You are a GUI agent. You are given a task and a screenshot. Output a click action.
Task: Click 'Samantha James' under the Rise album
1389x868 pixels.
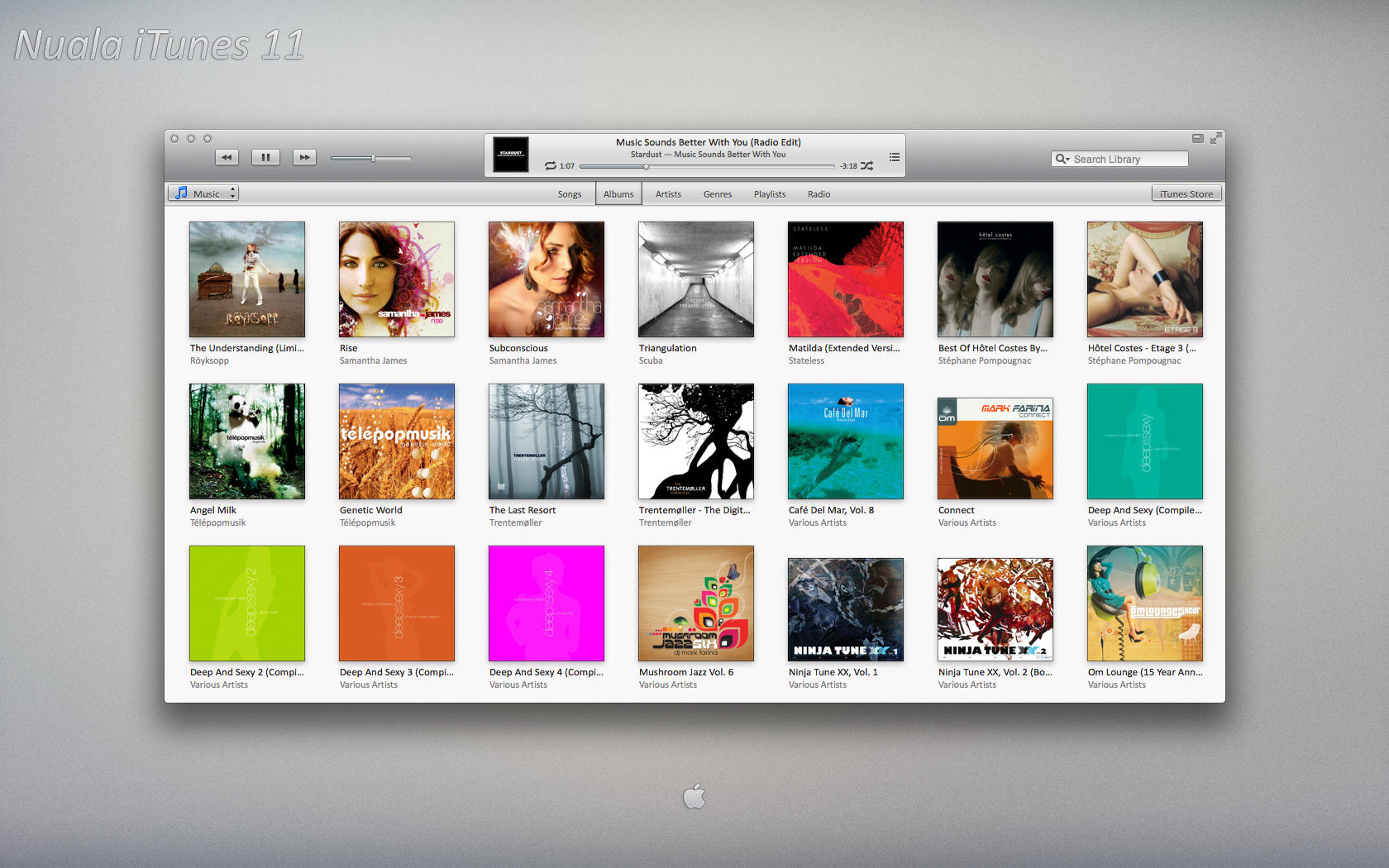[373, 361]
